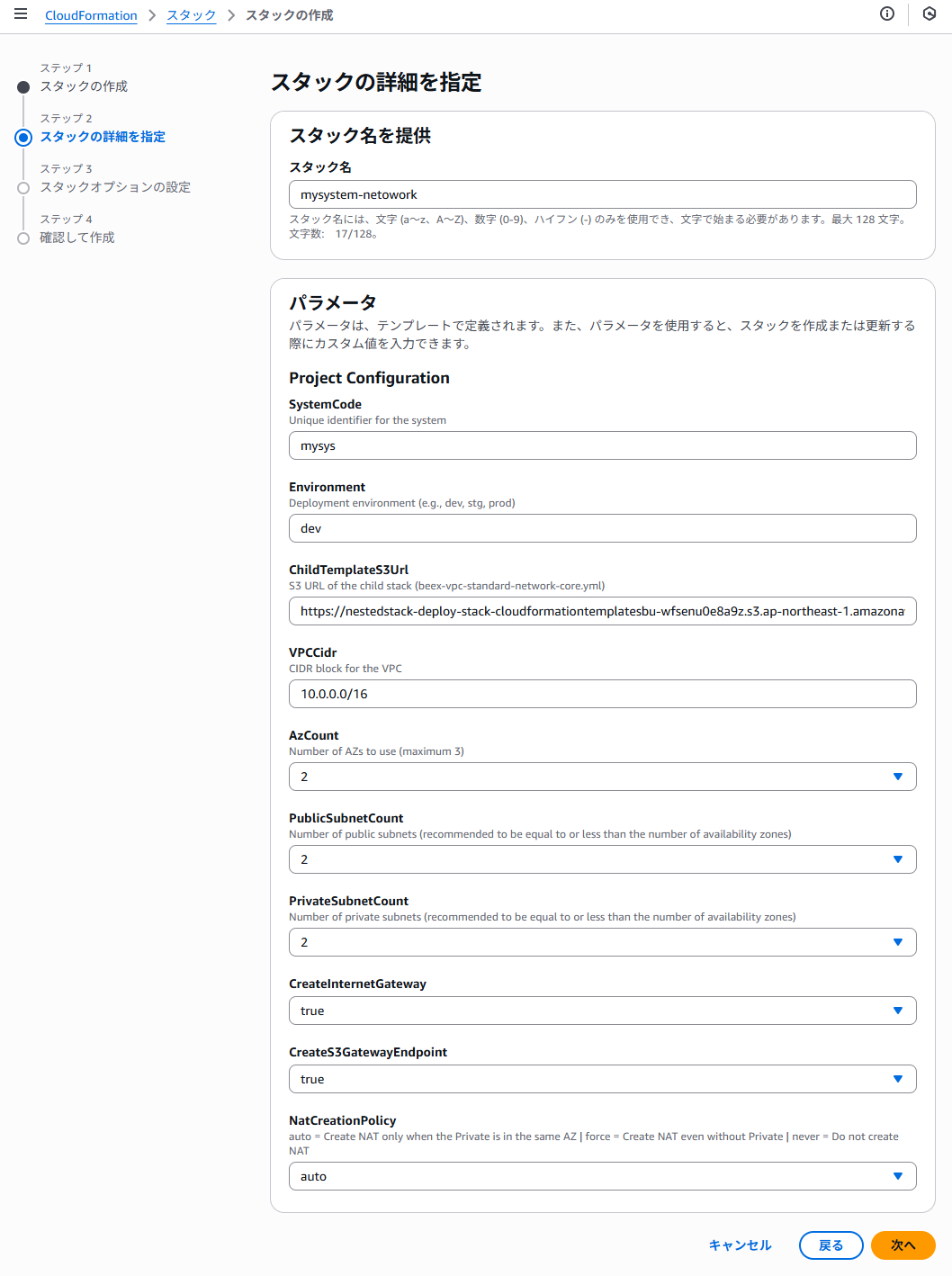Open the スタック breadcrumb link
Screen dimensions: 952x1276
pos(192,15)
